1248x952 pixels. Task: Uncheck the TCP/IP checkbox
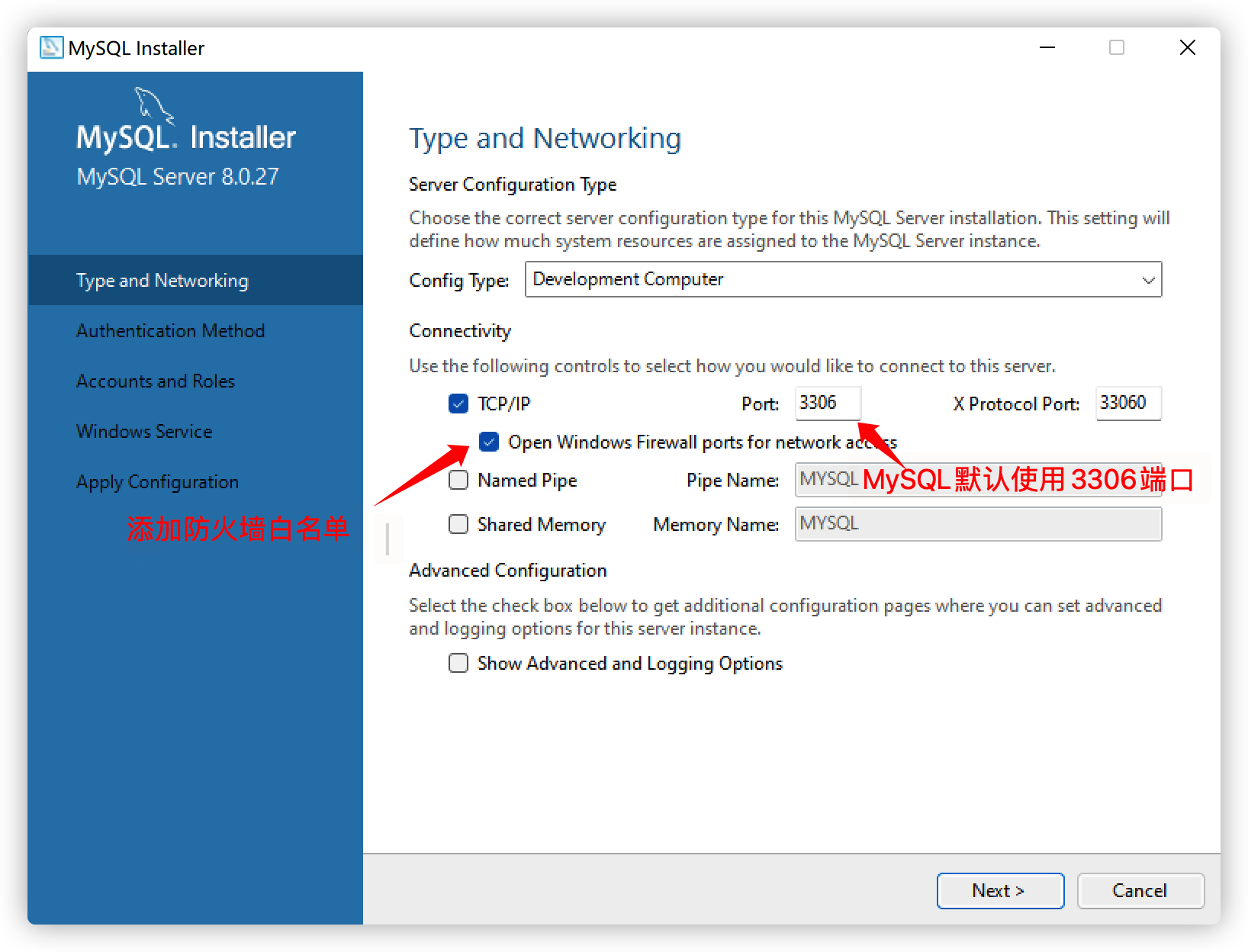pos(458,404)
